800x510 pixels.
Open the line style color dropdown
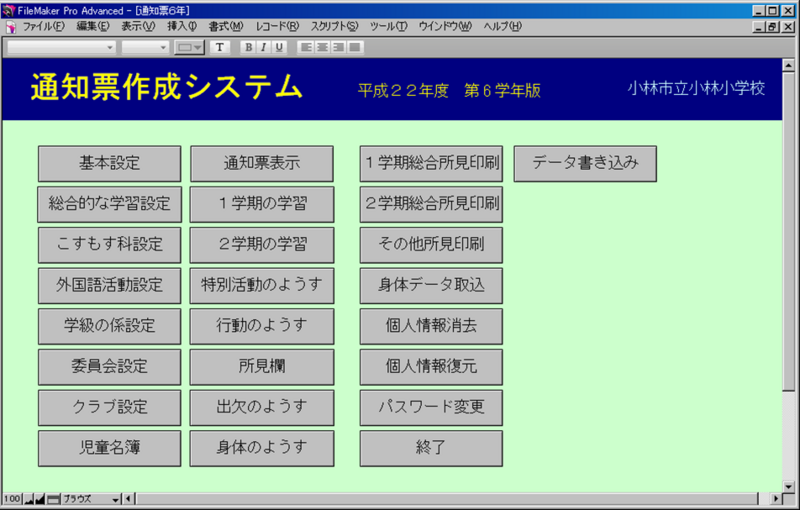click(x=190, y=47)
